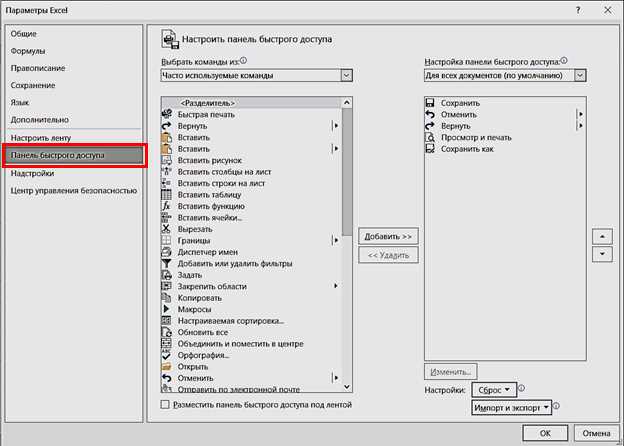The width and height of the screenshot is (624, 446).
Task: Click the Вернуть redo icon in commands list
Action: pyautogui.click(x=166, y=126)
